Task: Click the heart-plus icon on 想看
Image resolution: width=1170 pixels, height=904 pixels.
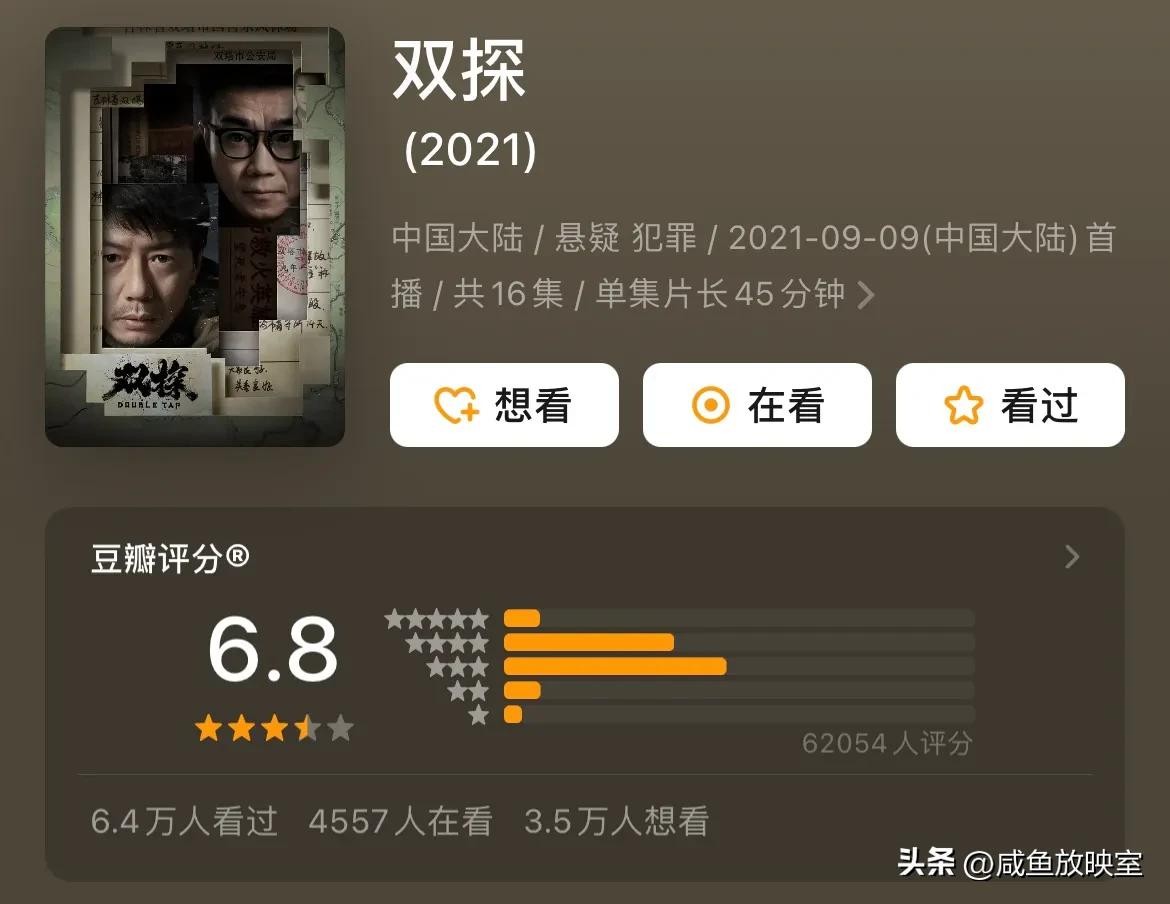Action: point(456,405)
